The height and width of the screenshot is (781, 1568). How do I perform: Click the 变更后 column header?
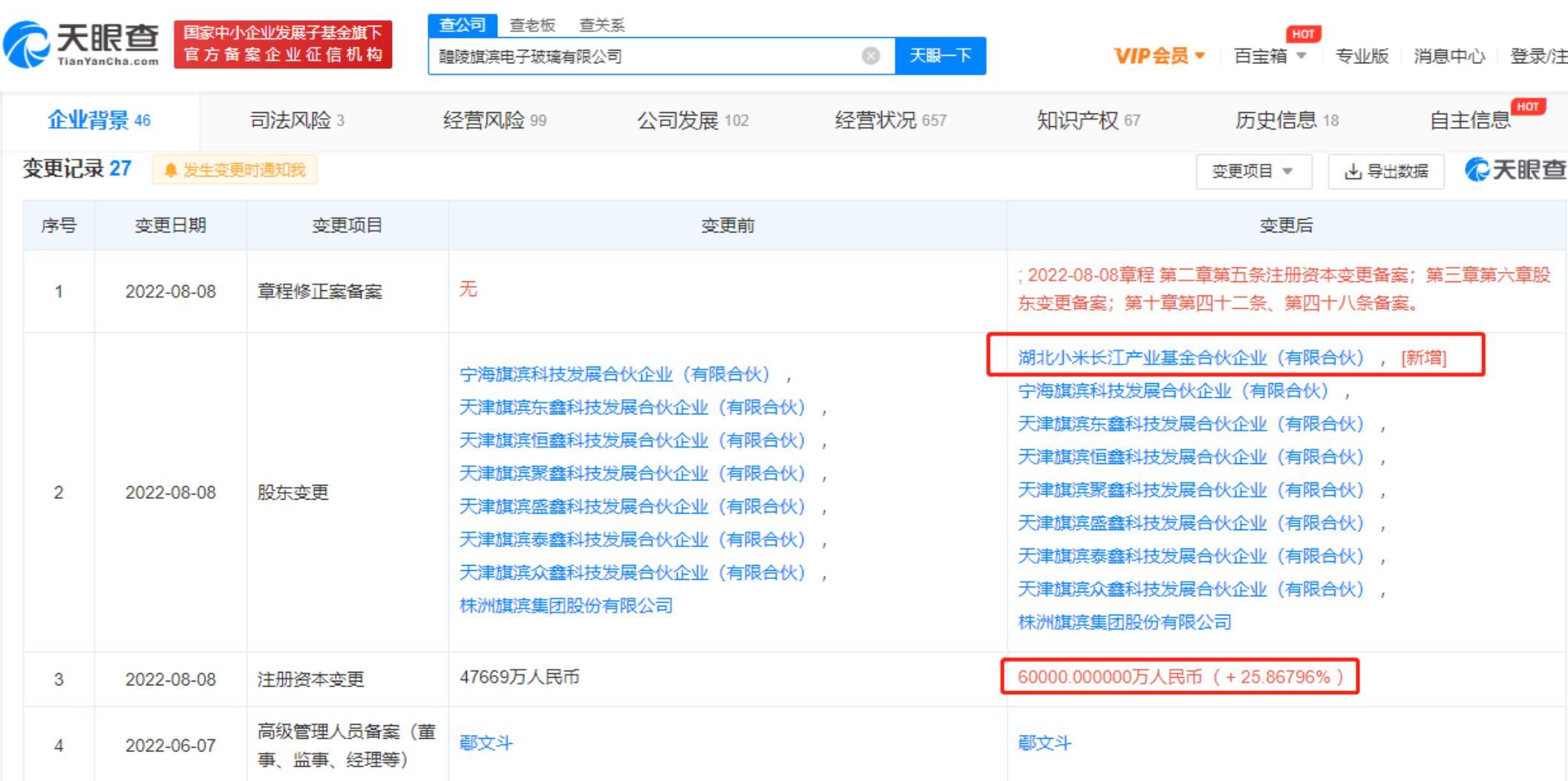coord(1286,226)
